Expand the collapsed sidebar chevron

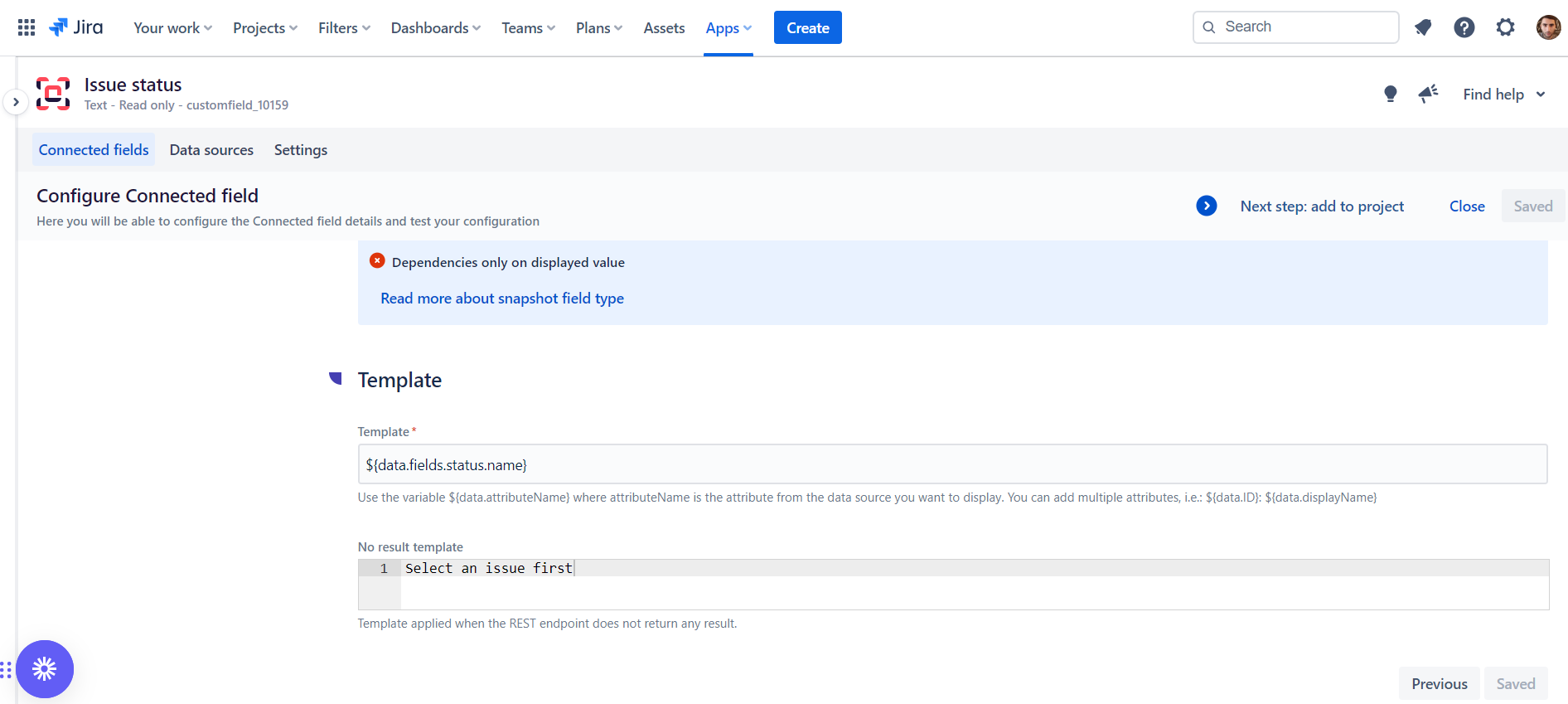click(x=16, y=102)
